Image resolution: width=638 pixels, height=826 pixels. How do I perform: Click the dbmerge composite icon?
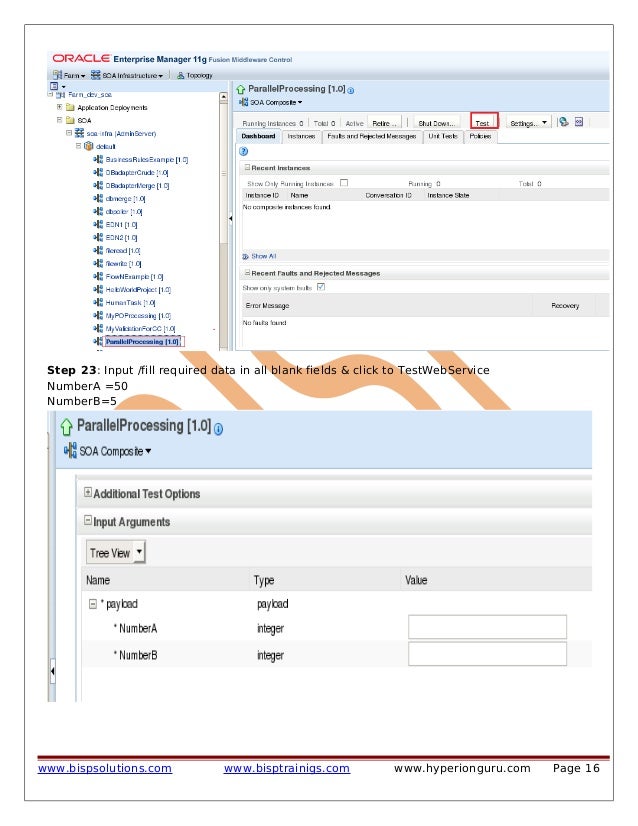click(x=98, y=198)
